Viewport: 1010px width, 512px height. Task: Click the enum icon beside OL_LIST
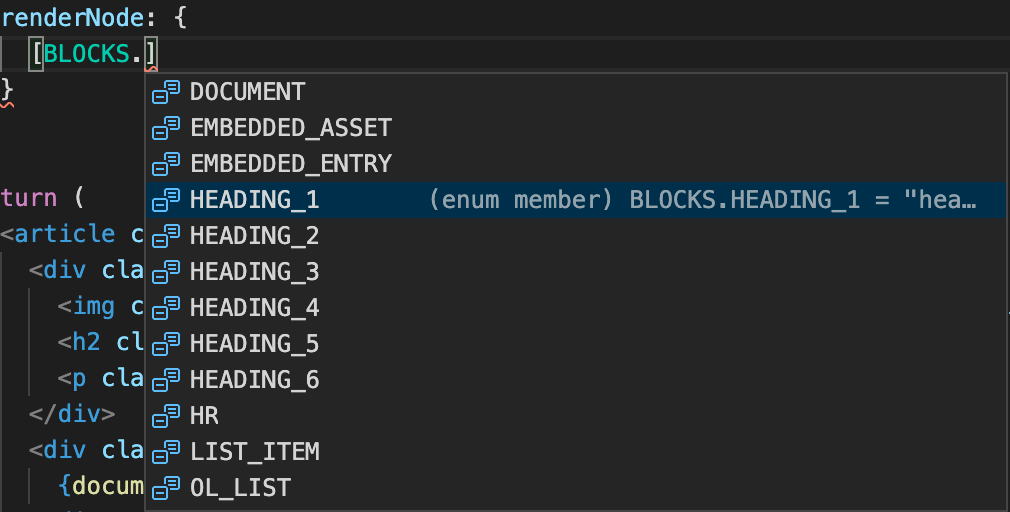166,488
